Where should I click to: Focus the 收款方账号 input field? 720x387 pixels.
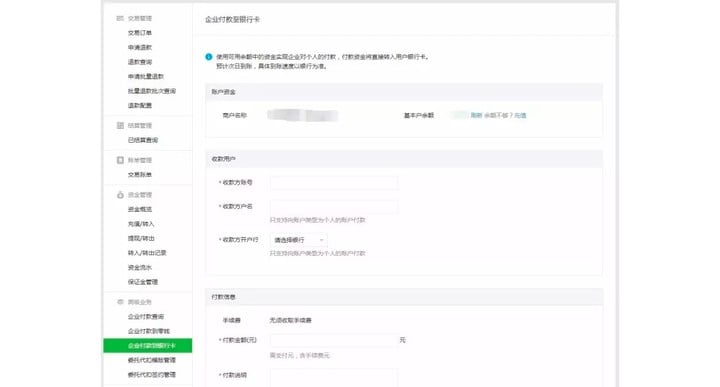[x=334, y=183]
